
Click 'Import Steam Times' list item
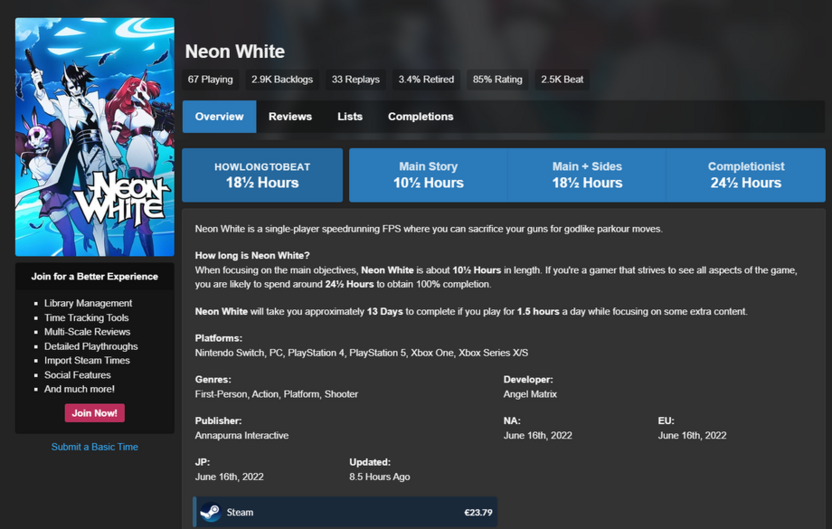tap(87, 360)
